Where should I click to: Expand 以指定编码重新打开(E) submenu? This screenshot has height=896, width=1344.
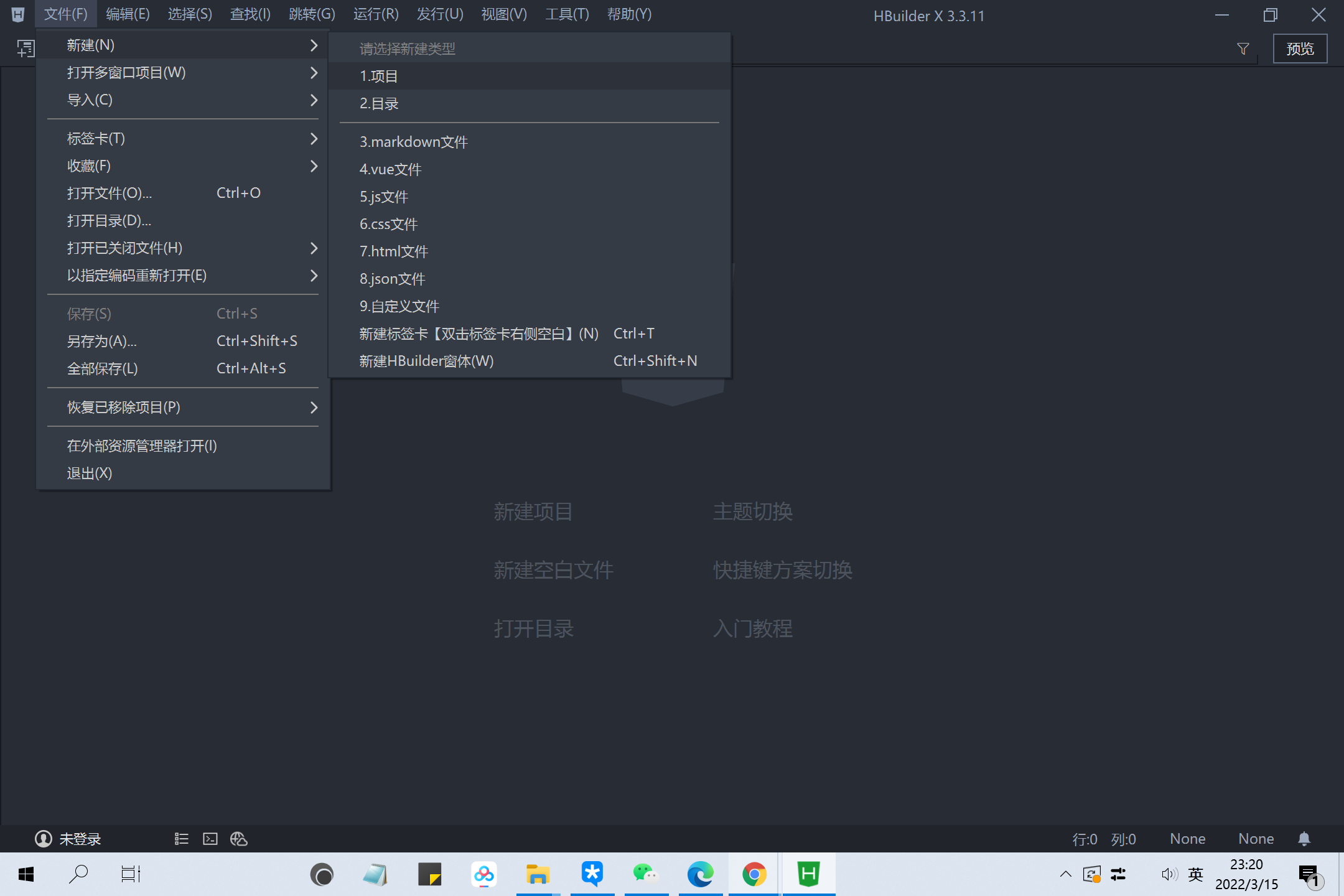pyautogui.click(x=183, y=276)
